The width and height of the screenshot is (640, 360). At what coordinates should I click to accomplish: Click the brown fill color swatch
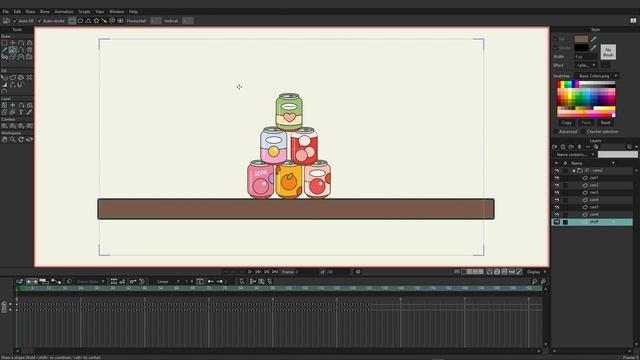coord(581,39)
